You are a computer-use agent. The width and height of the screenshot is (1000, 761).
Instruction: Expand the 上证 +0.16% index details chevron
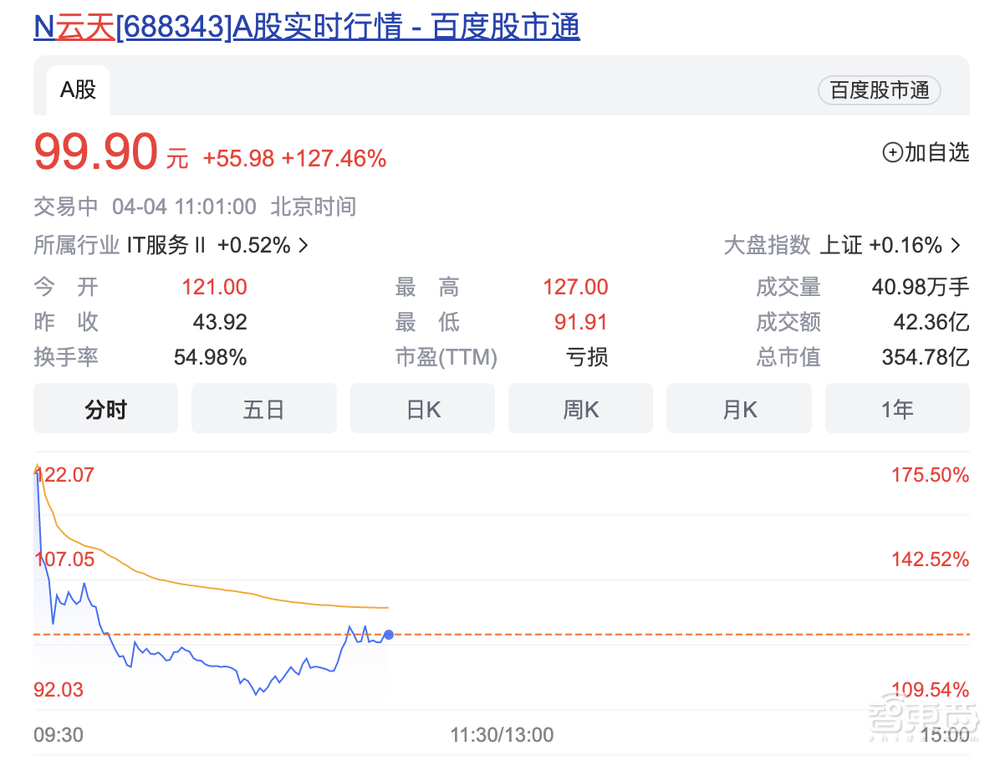953,245
